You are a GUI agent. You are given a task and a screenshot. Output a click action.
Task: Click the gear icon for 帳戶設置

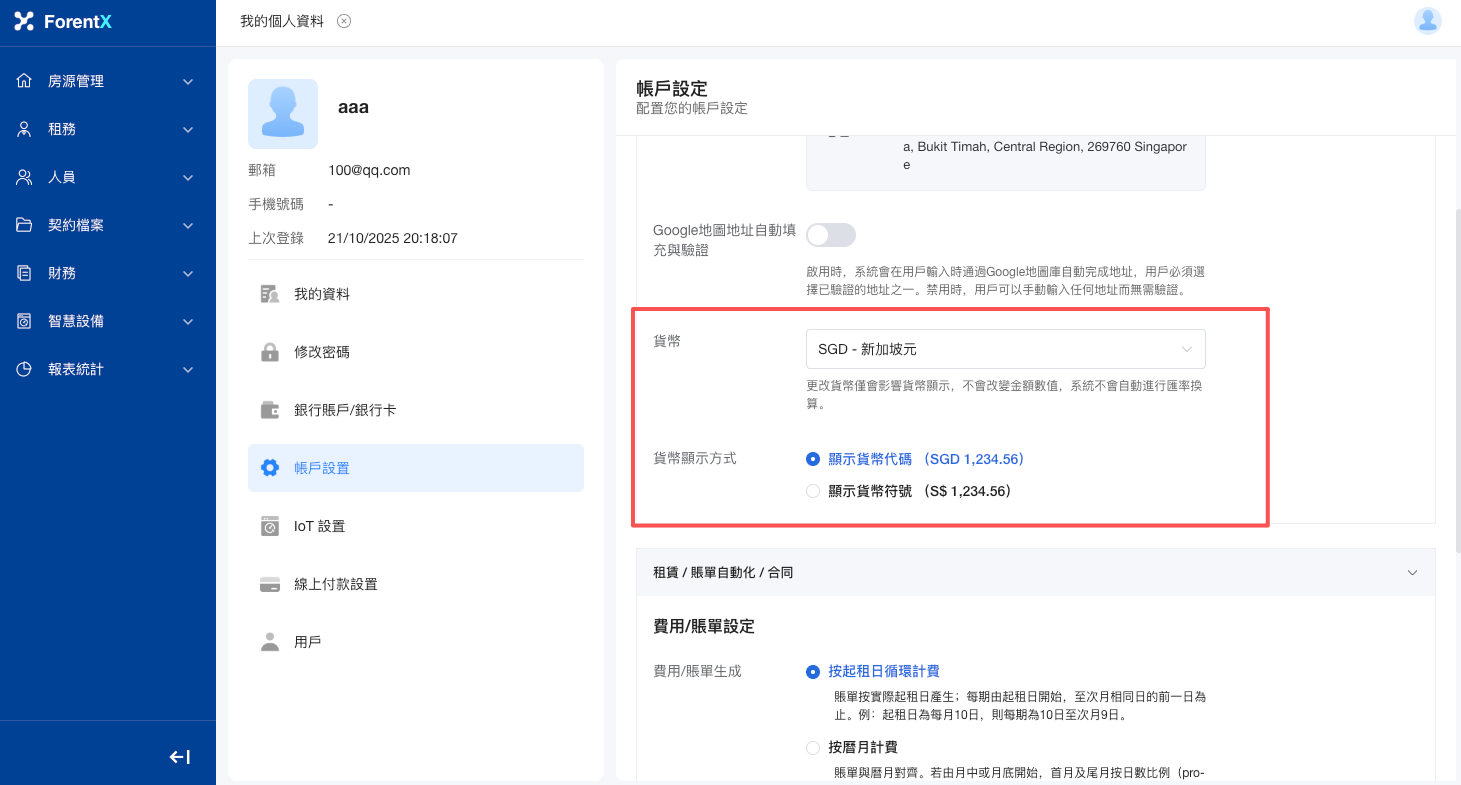269,468
